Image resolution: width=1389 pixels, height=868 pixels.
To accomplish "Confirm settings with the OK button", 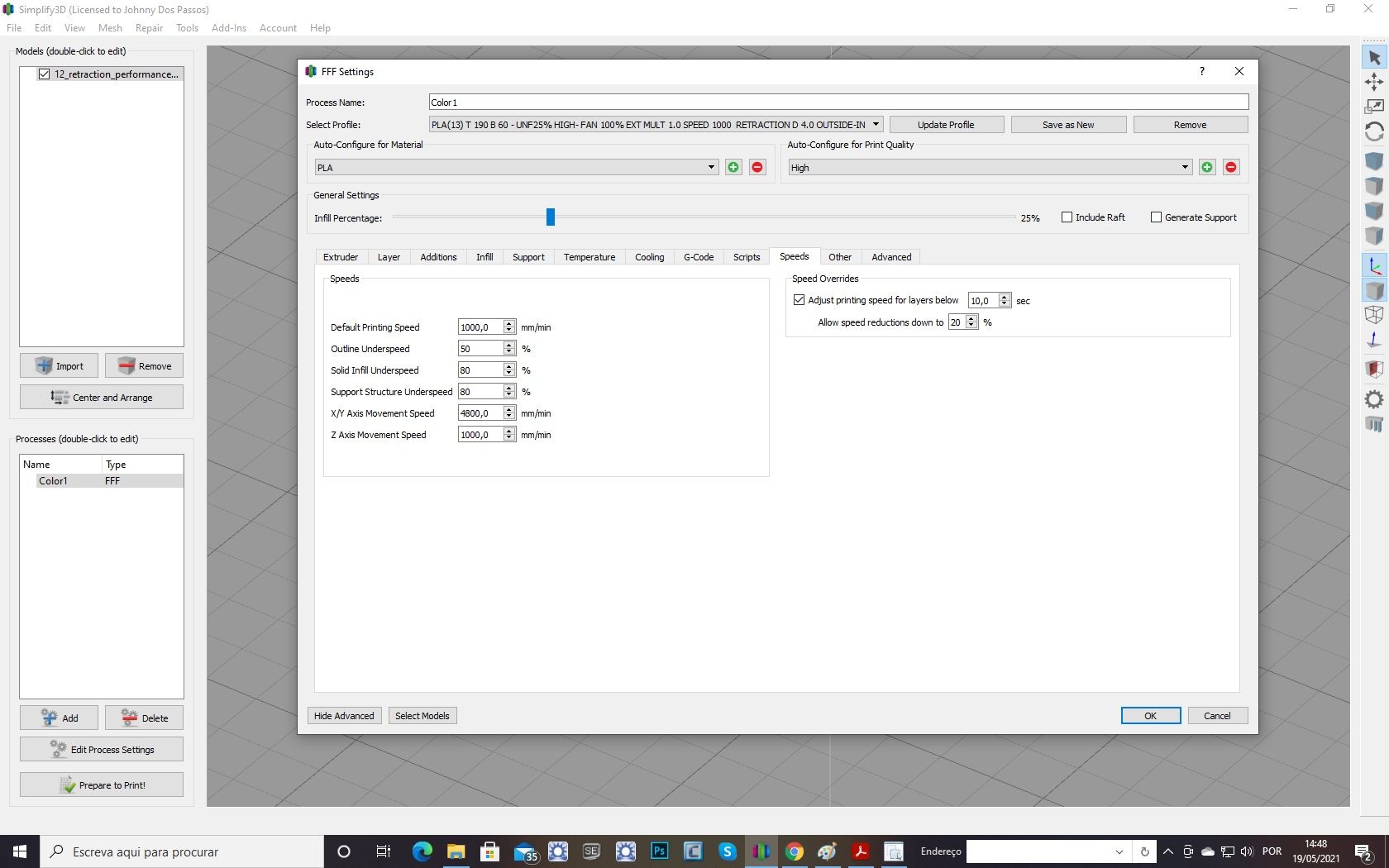I will coord(1151,716).
